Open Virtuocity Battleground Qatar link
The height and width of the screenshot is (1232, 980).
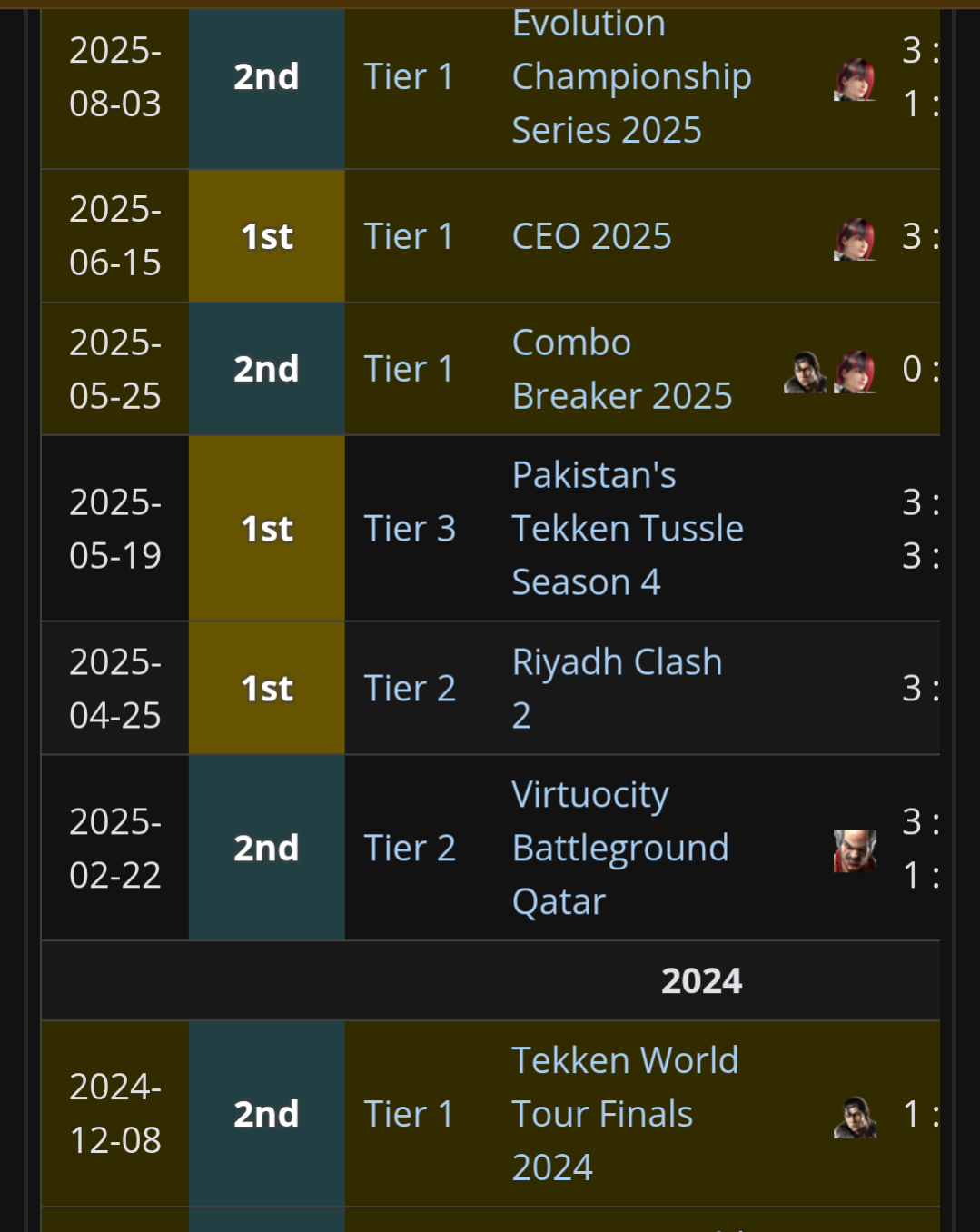click(619, 849)
